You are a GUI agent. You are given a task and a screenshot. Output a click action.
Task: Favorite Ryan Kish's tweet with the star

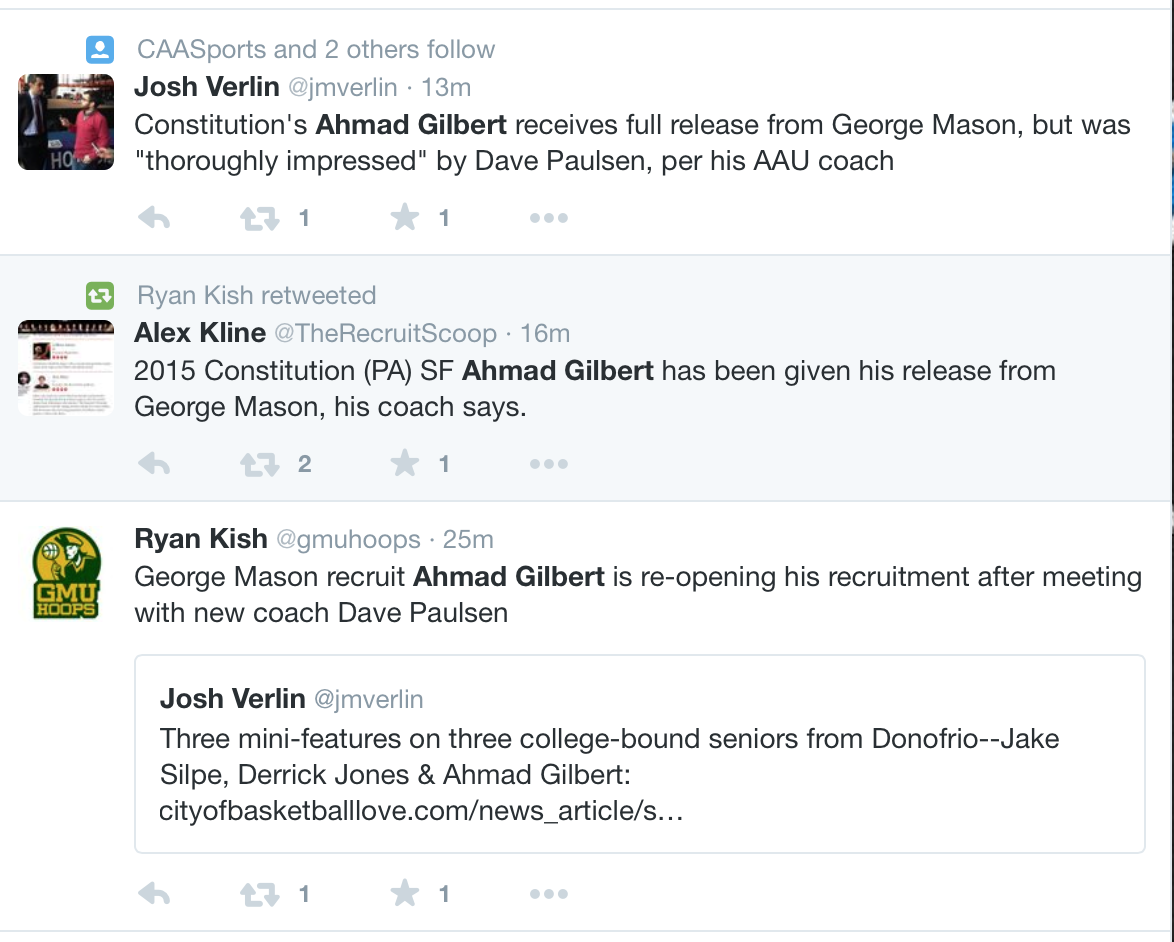point(404,893)
